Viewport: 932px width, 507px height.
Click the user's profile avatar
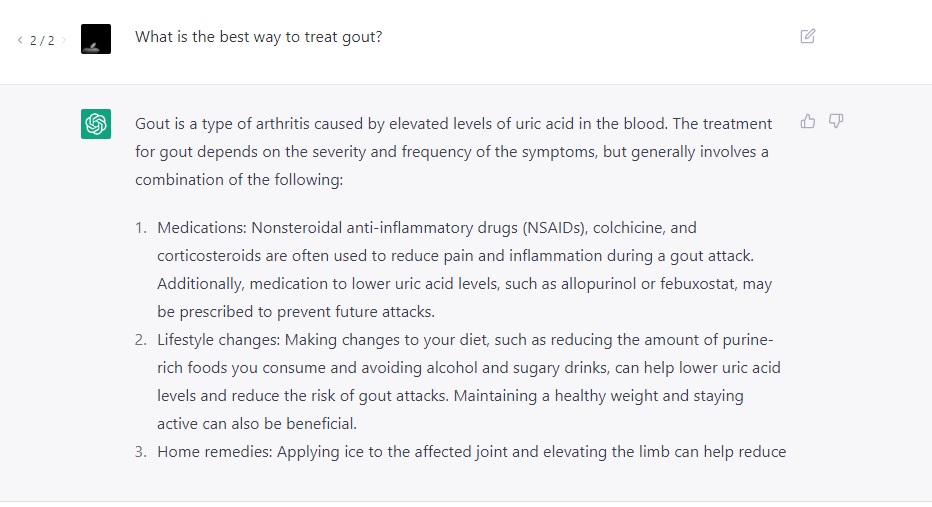coord(96,39)
